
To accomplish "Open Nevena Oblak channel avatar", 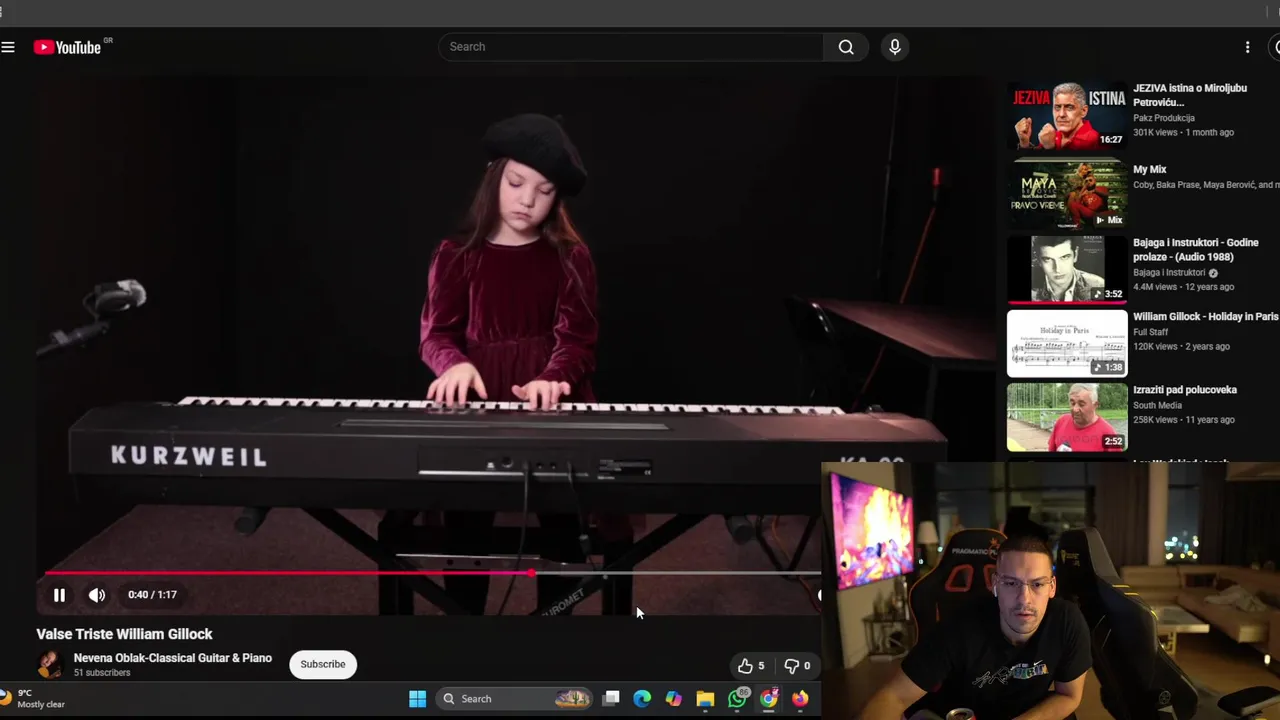I will (x=49, y=664).
